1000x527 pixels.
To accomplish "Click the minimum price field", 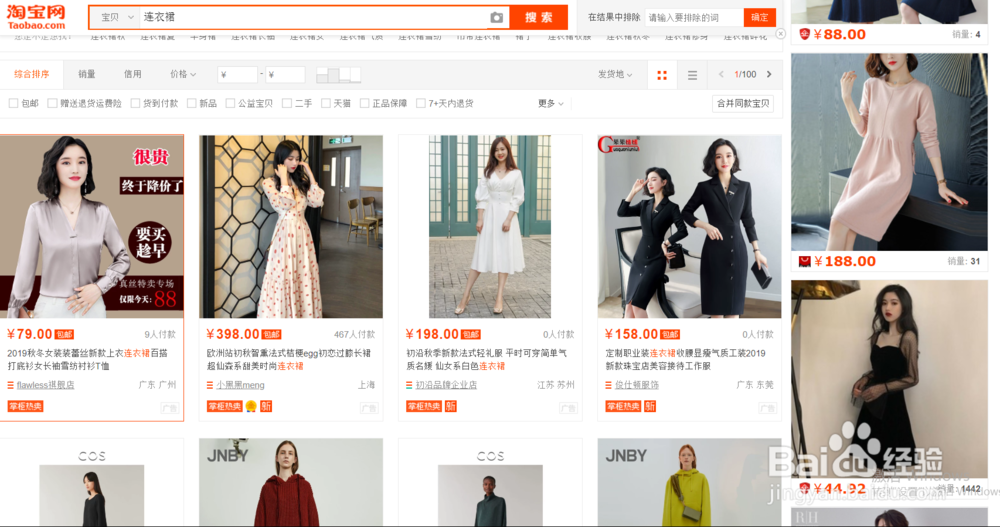I will click(x=237, y=75).
